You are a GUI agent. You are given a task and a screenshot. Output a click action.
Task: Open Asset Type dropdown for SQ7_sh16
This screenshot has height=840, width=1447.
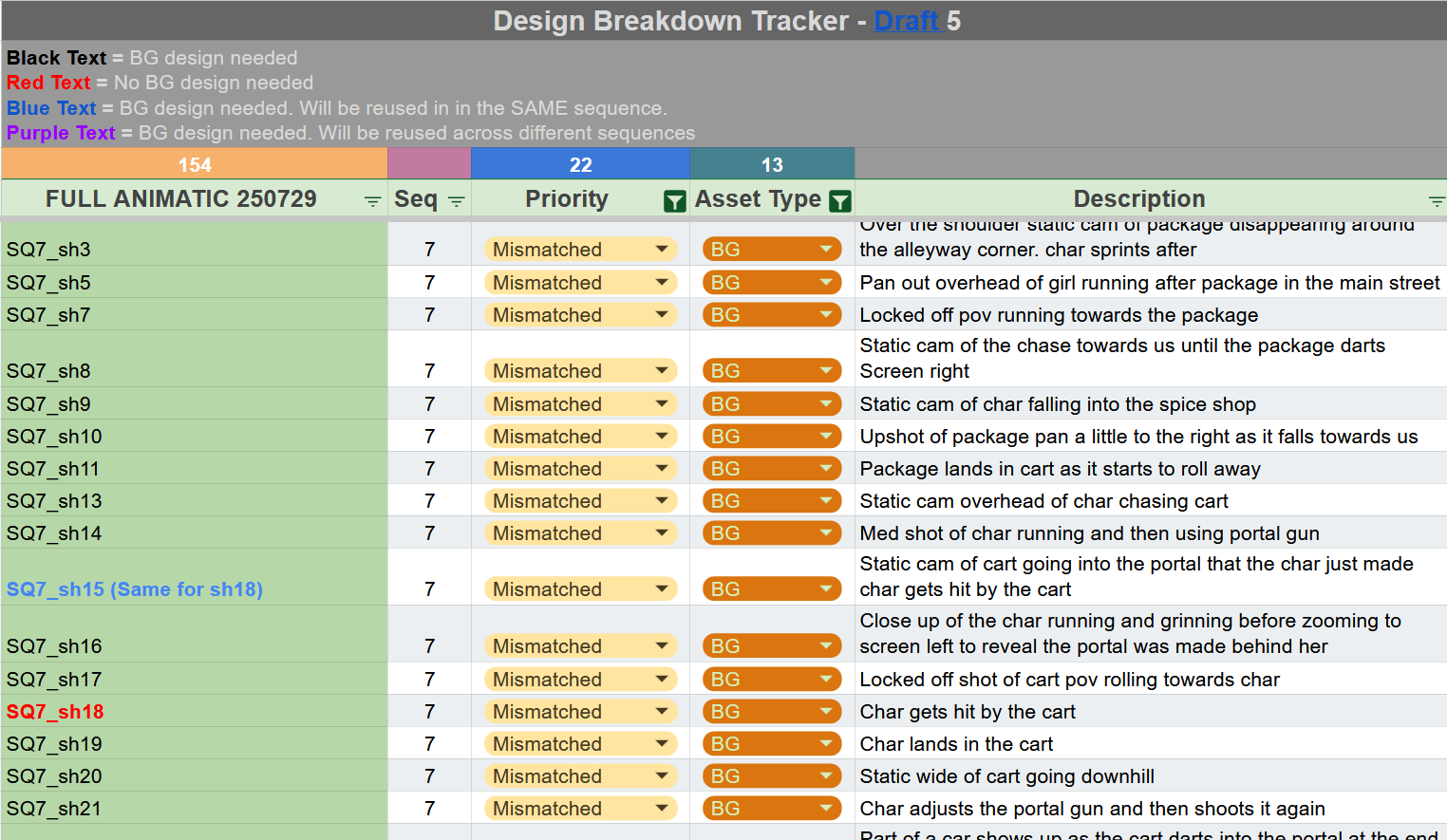pyautogui.click(x=826, y=646)
